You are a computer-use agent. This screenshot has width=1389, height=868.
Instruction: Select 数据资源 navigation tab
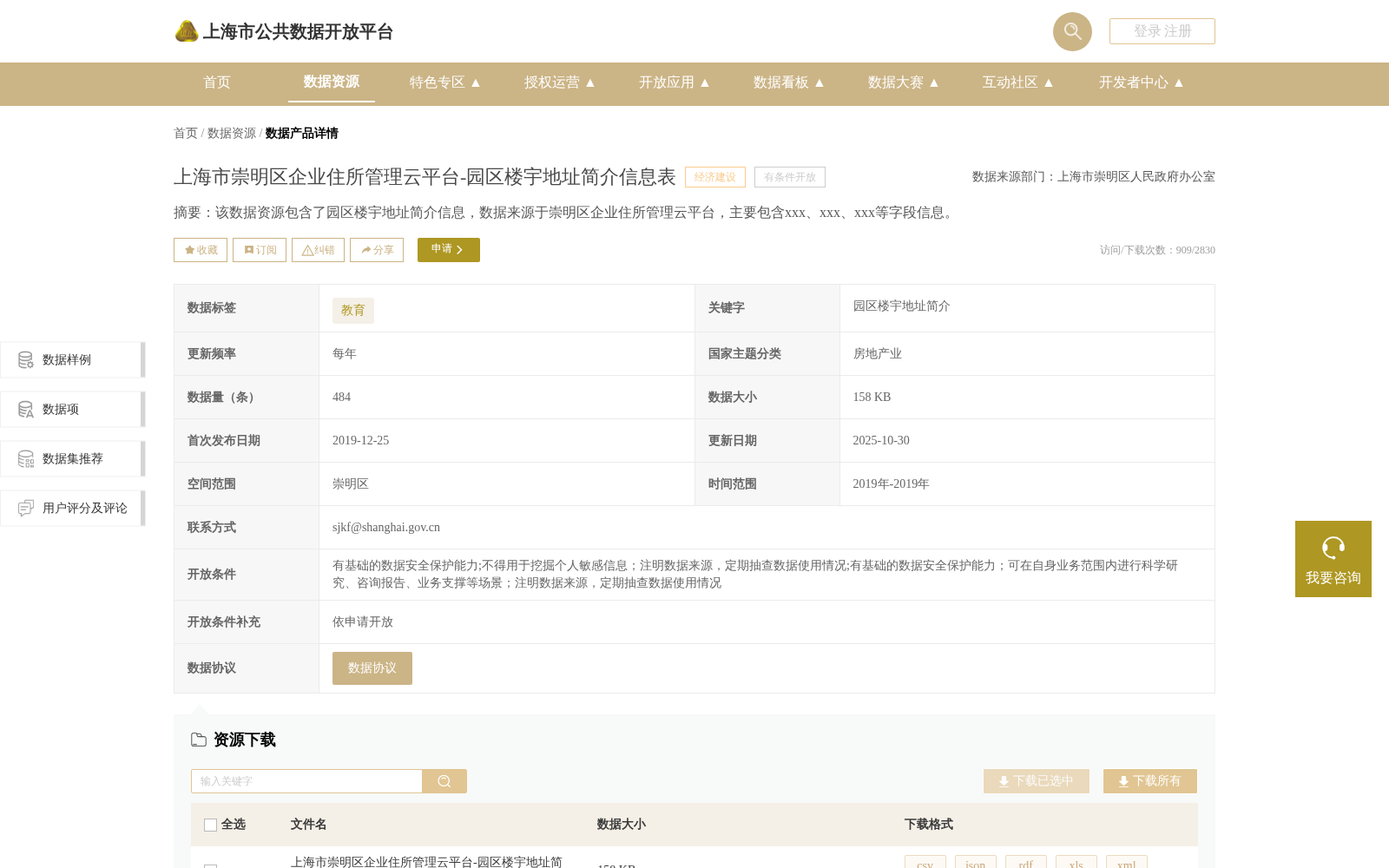pos(332,82)
